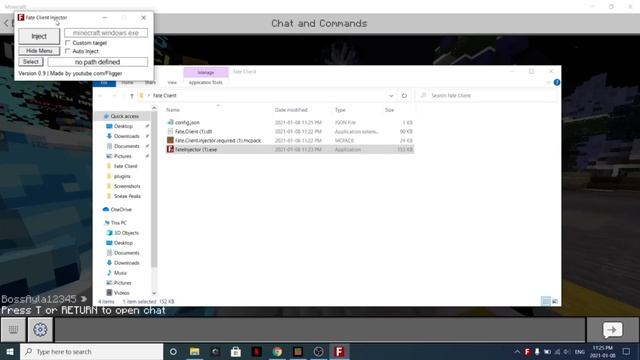Click the Back navigation arrow in Explorer
The height and width of the screenshot is (360, 640).
(x=100, y=96)
